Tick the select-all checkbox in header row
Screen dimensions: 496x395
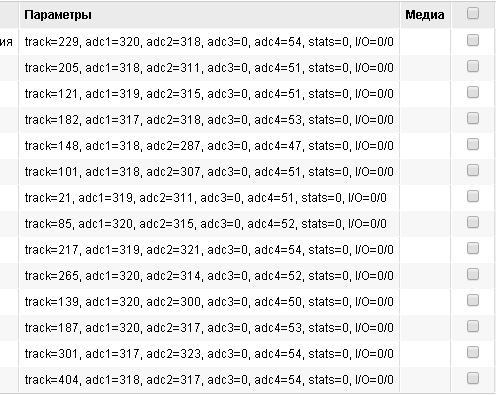point(473,14)
